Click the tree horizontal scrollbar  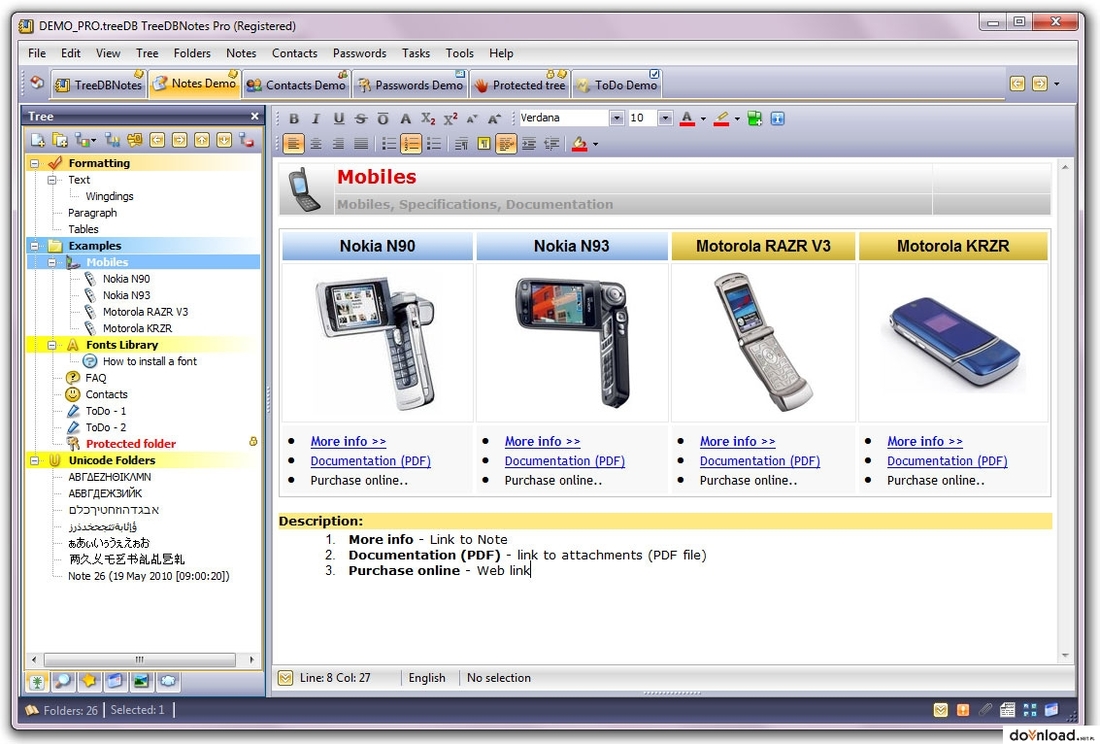(140, 660)
